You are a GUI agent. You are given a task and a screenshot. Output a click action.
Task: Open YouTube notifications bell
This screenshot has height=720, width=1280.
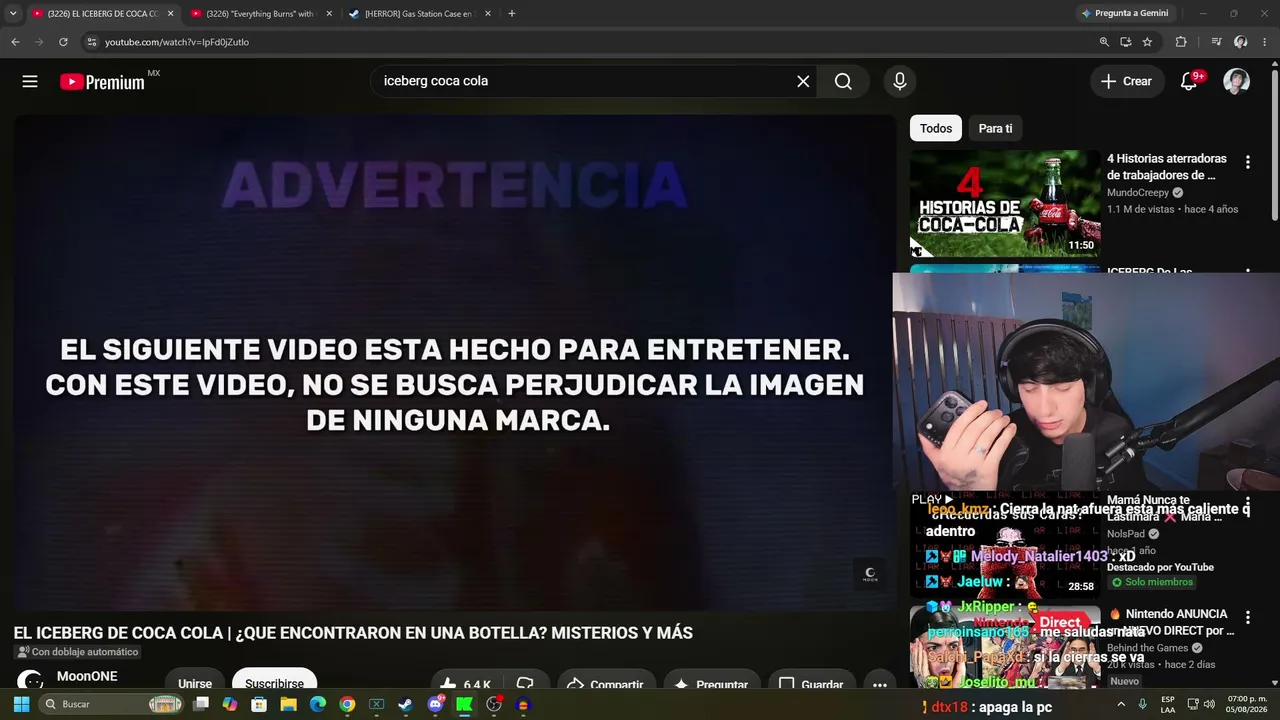pos(1189,81)
